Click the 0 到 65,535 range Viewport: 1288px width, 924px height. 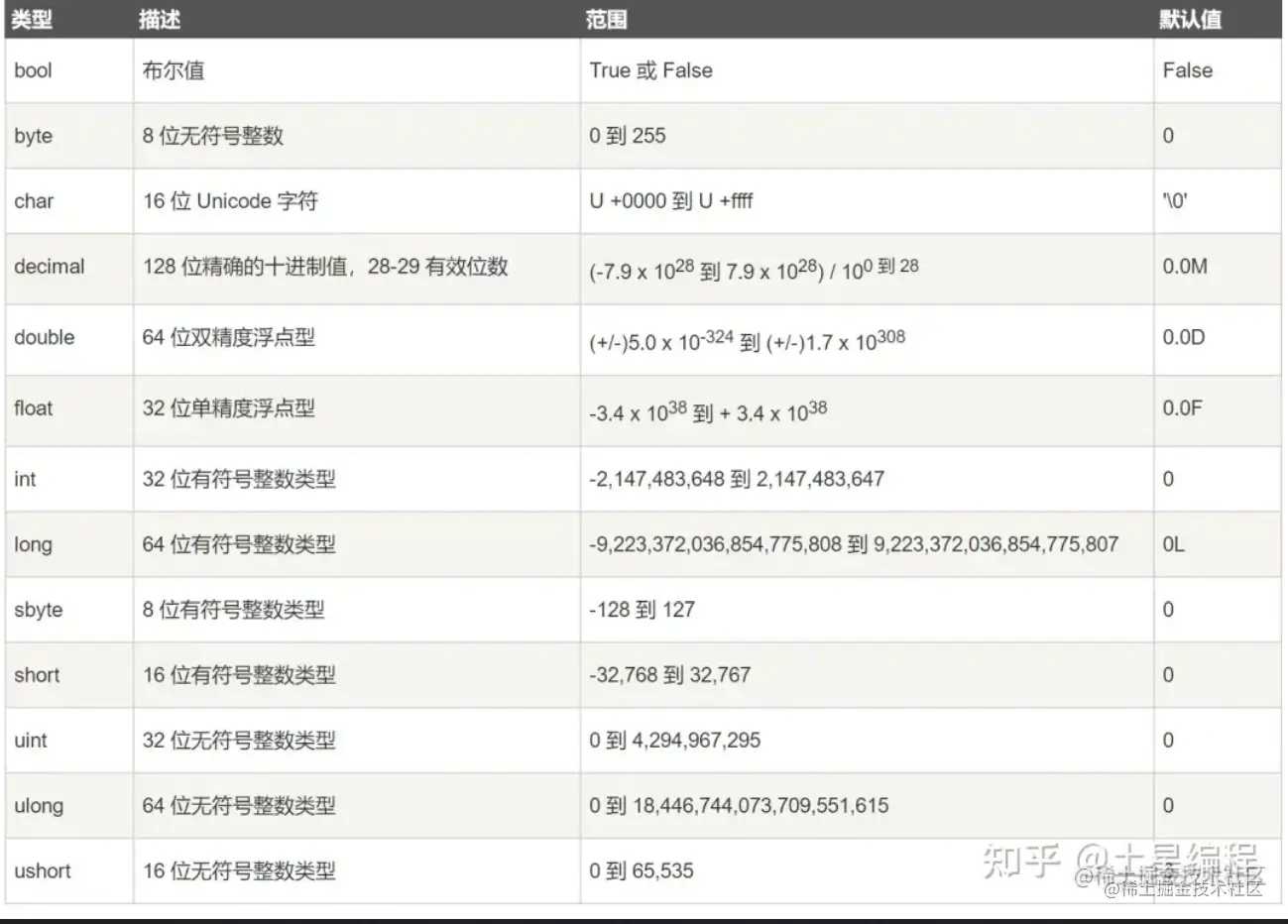click(x=642, y=871)
